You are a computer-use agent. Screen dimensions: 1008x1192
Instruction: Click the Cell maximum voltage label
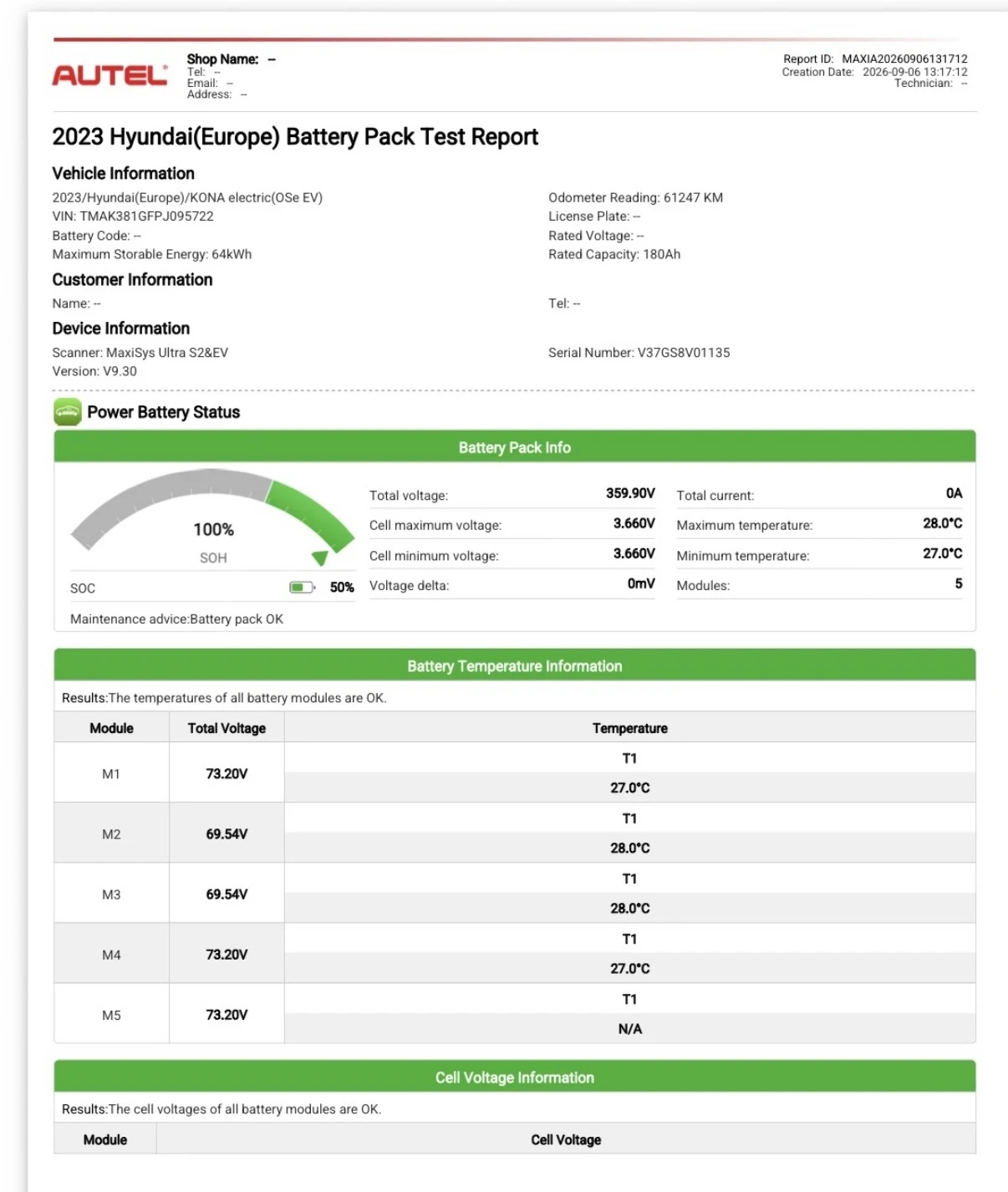[x=435, y=526]
